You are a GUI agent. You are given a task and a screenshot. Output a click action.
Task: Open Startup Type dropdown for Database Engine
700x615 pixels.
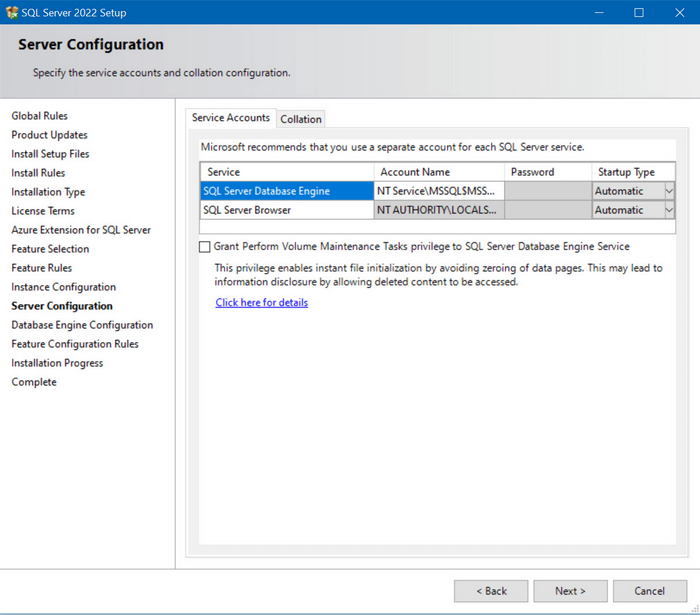668,191
